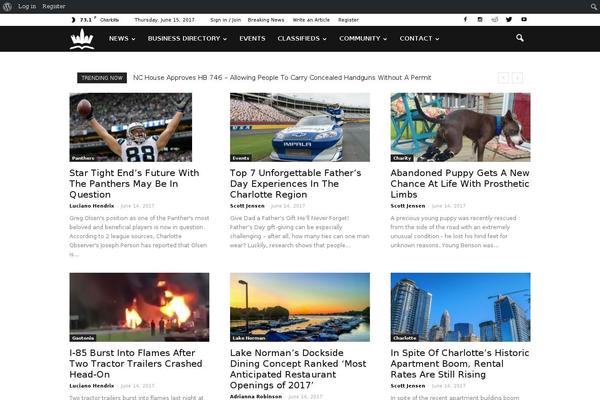The height and width of the screenshot is (400, 600).
Task: Open Write an Article link
Action: tap(311, 20)
